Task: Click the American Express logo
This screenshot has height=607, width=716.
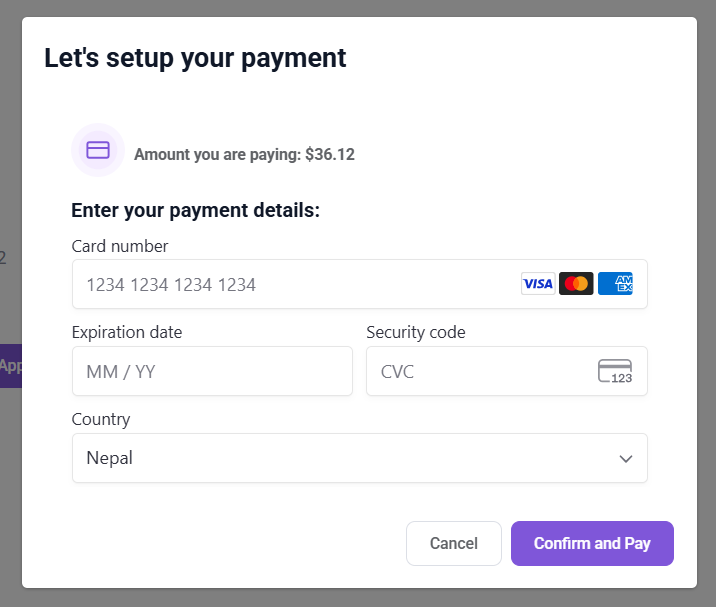Action: pyautogui.click(x=615, y=284)
